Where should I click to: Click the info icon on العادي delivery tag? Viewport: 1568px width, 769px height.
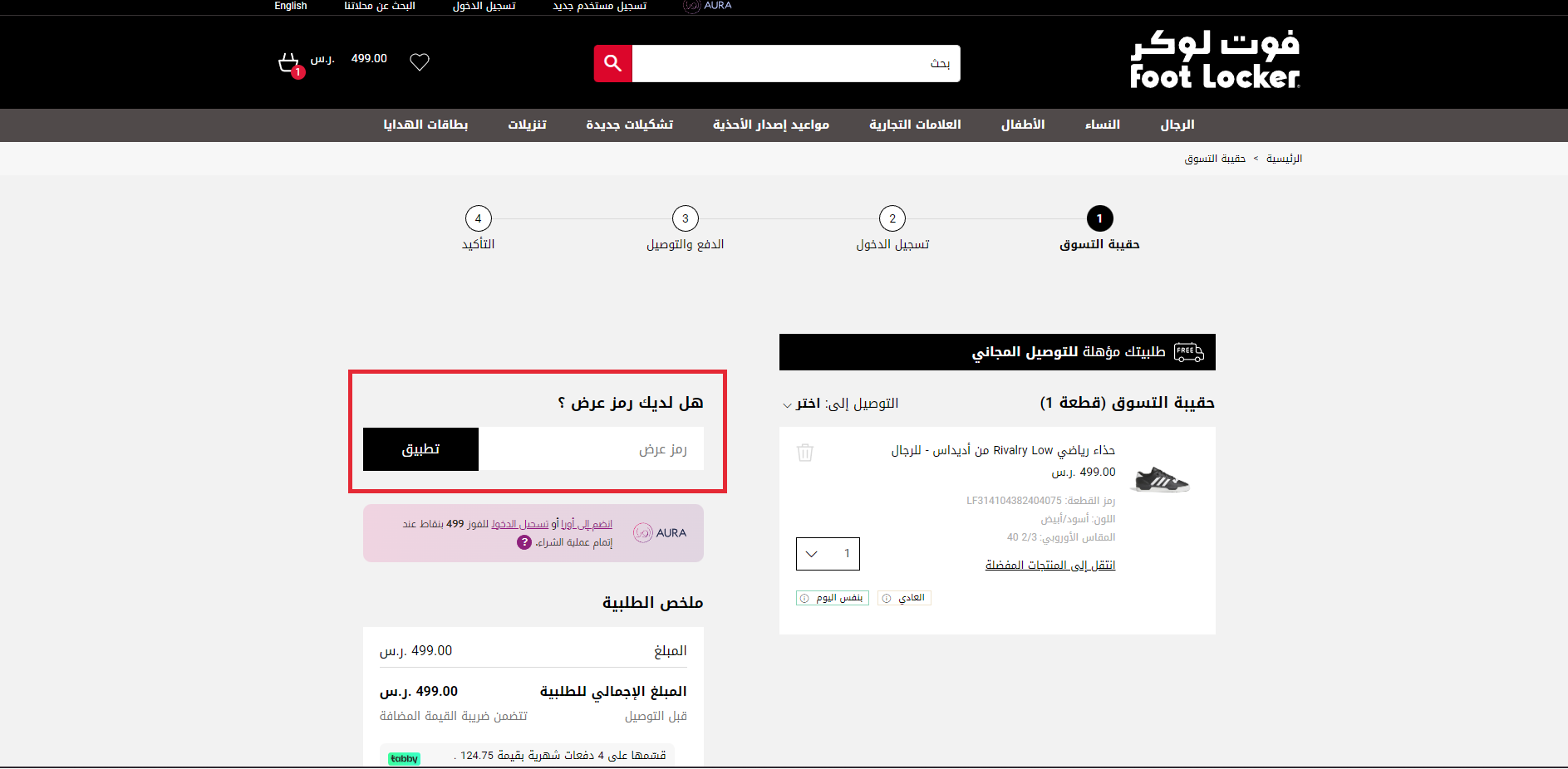point(887,598)
